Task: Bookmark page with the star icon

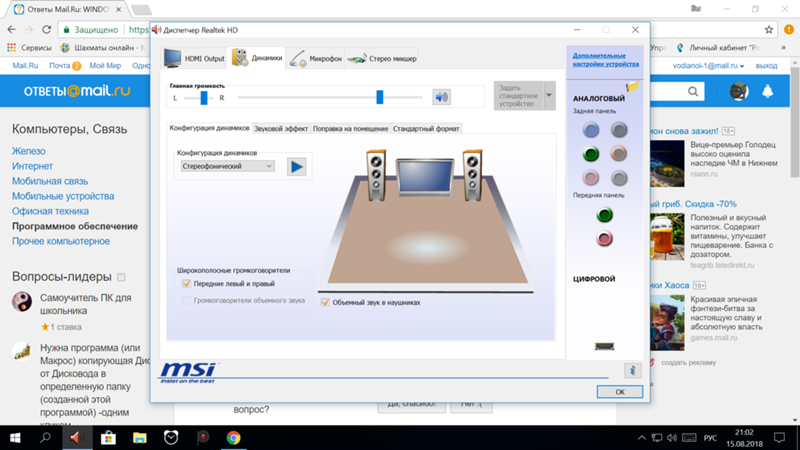Action: pyautogui.click(x=769, y=30)
